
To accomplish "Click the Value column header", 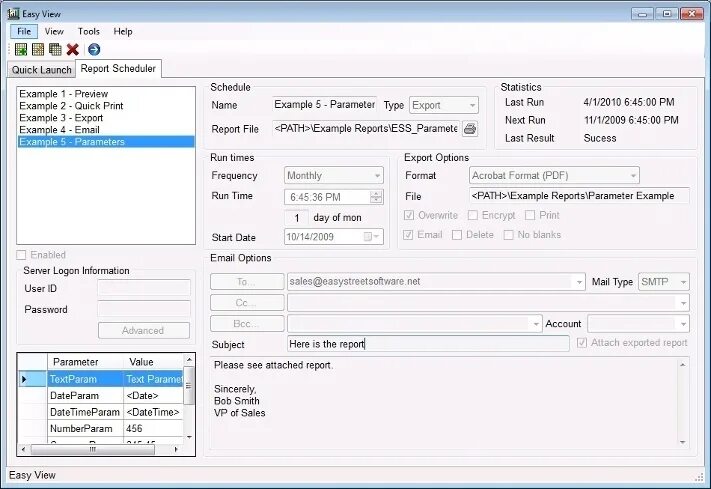I will (153, 362).
